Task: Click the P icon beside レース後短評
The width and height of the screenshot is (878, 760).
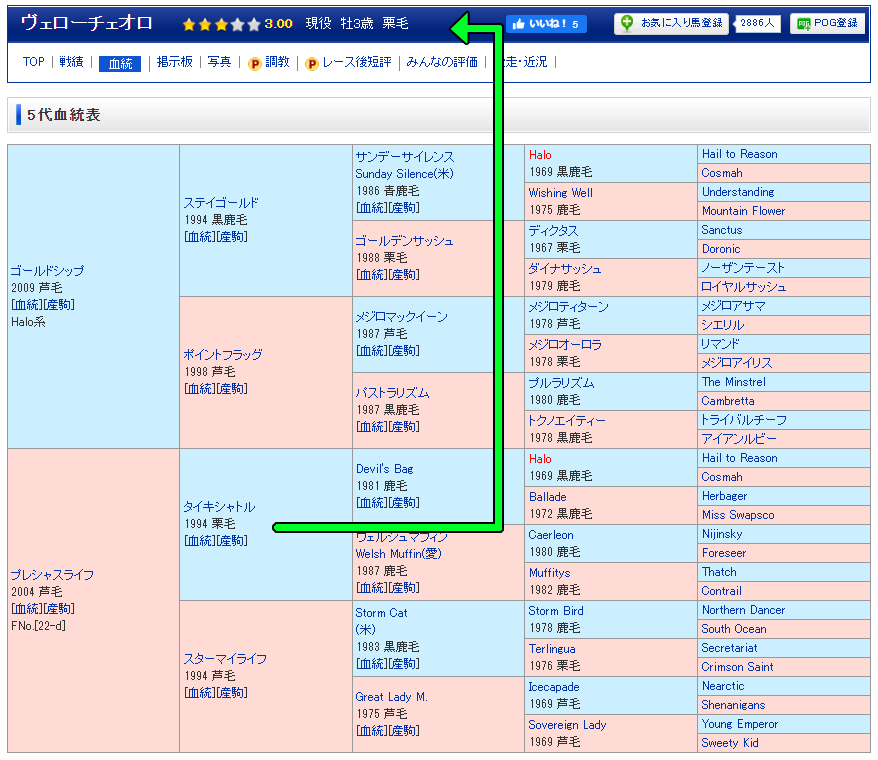Action: (x=312, y=63)
